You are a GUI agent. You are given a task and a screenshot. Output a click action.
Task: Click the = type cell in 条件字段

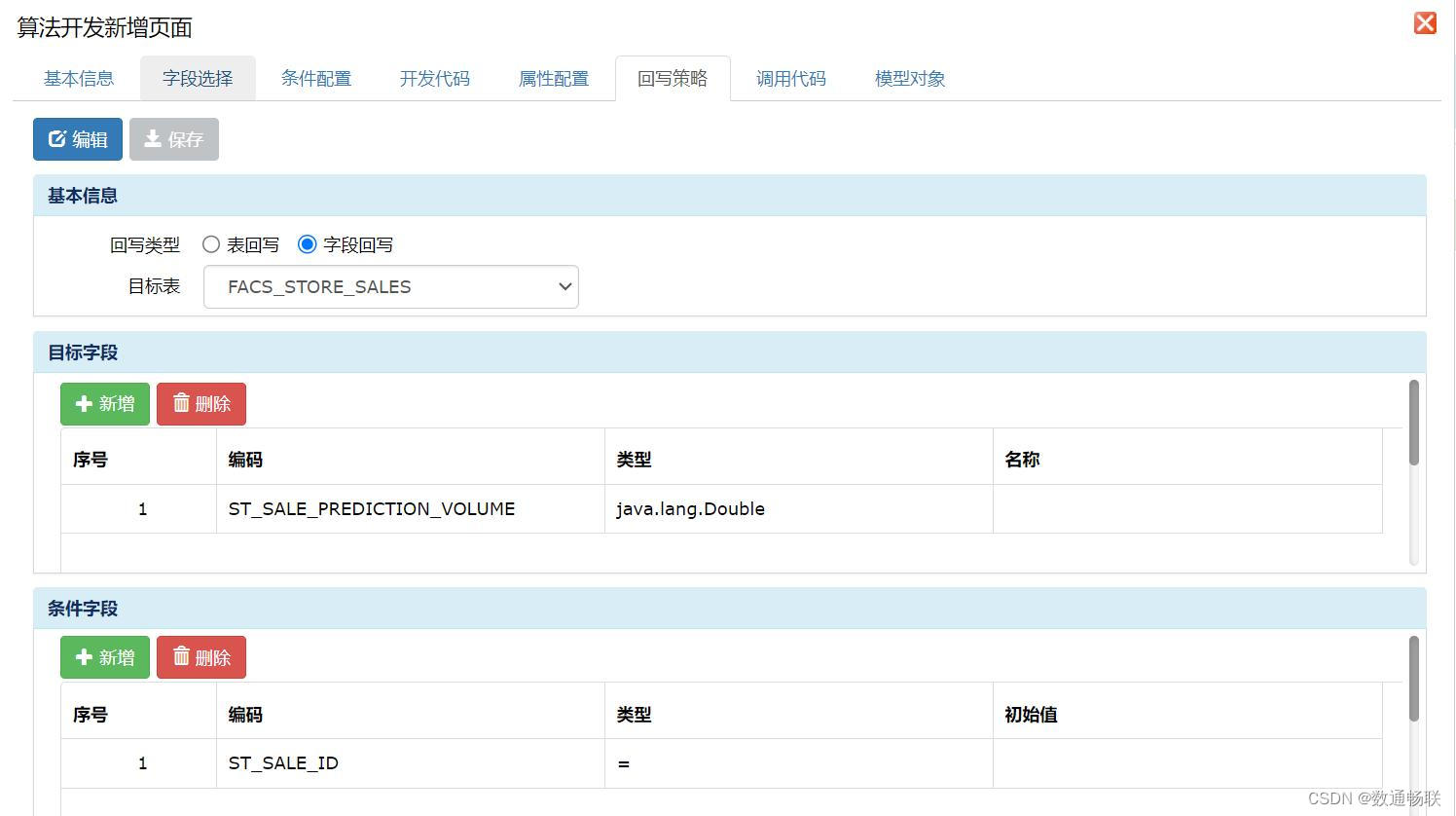(x=799, y=763)
